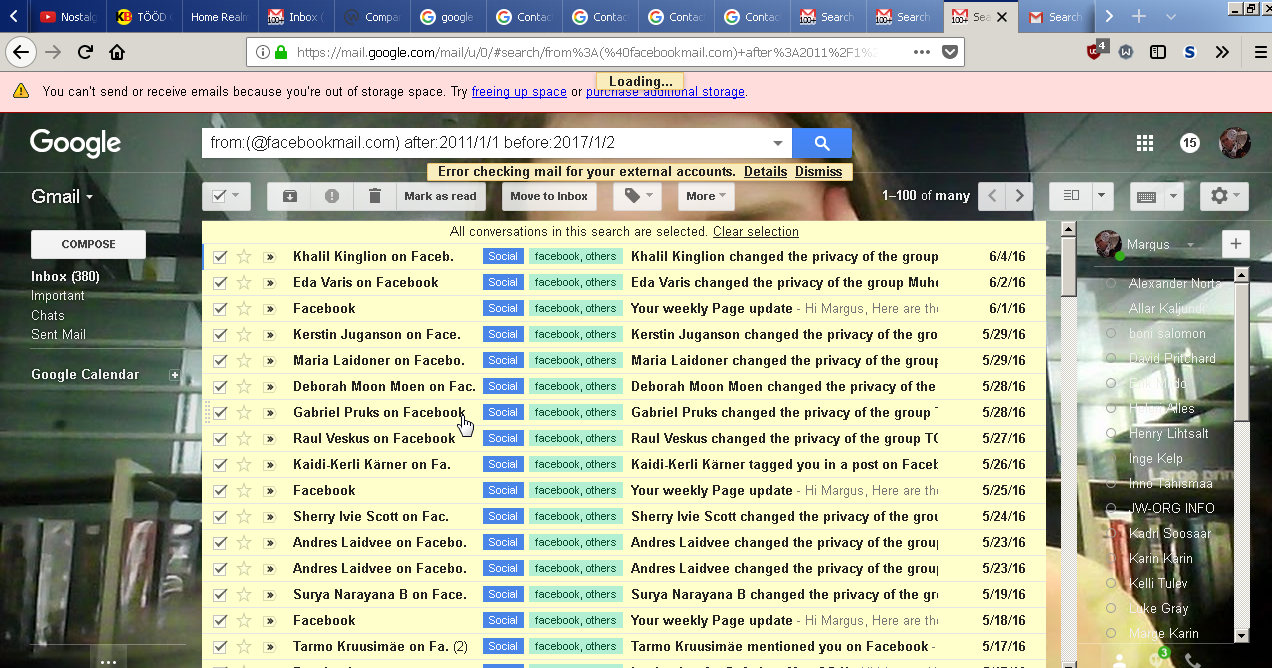
Task: Open the Sent Mail folder
Action: 58,335
